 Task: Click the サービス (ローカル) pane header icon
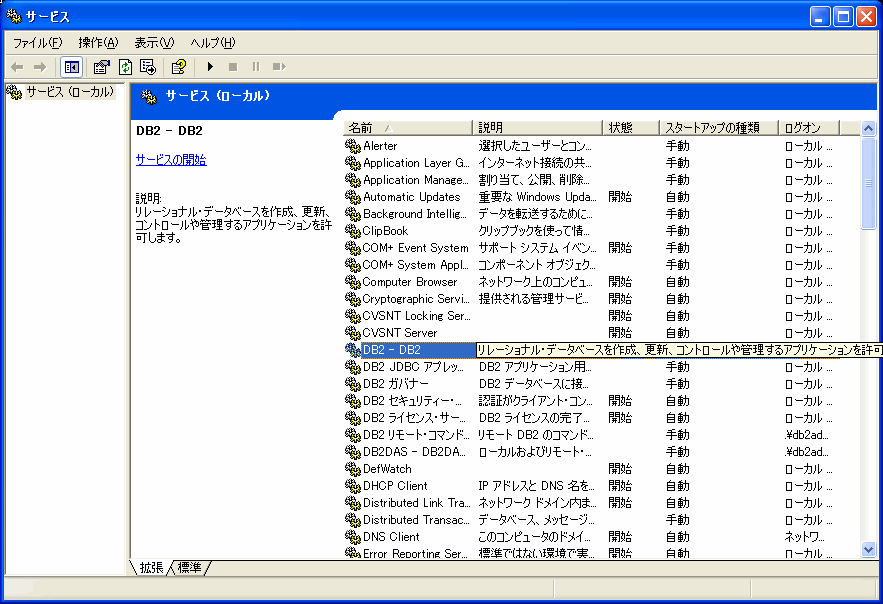[149, 97]
